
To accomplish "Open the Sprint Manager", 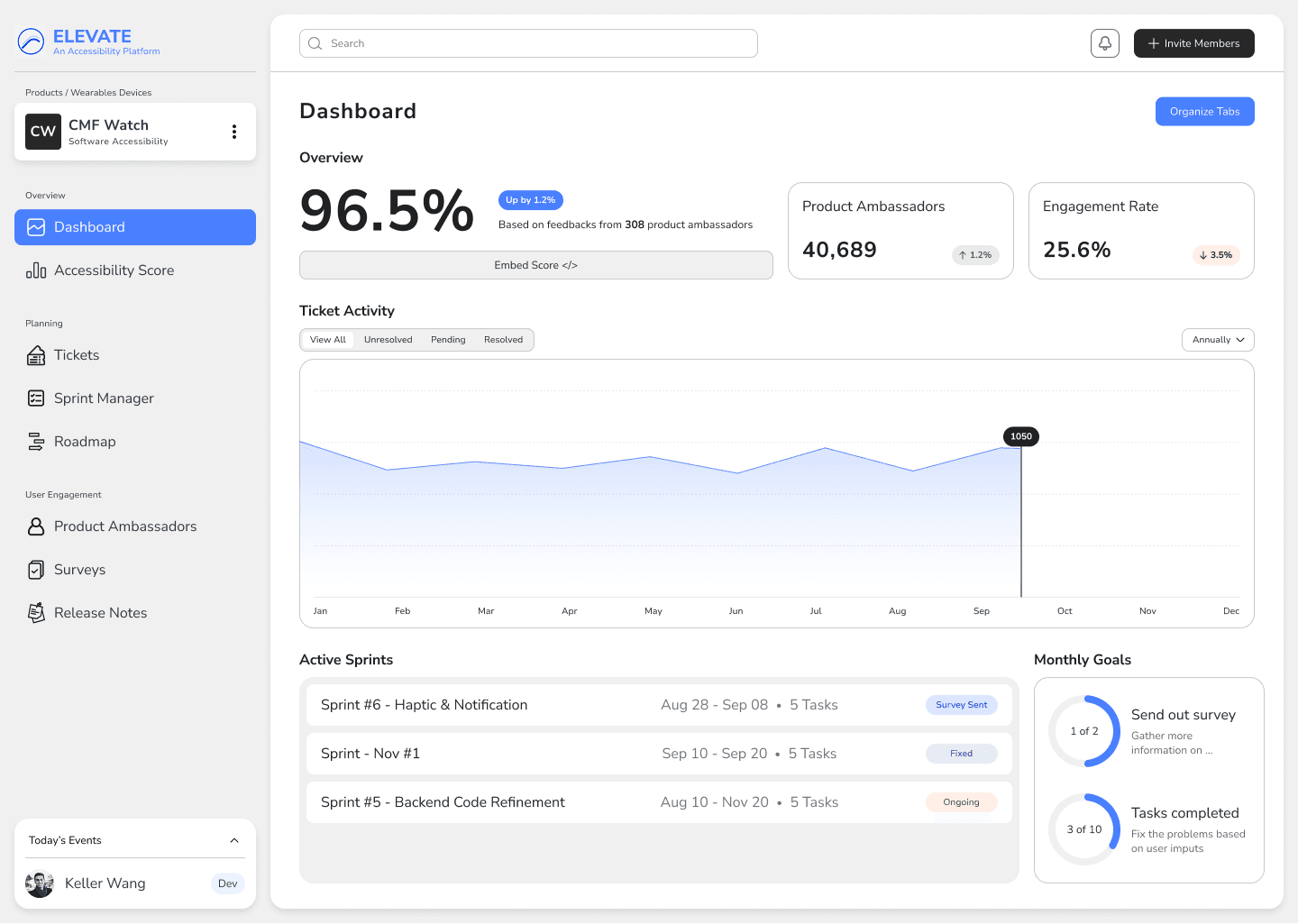I will (x=104, y=398).
